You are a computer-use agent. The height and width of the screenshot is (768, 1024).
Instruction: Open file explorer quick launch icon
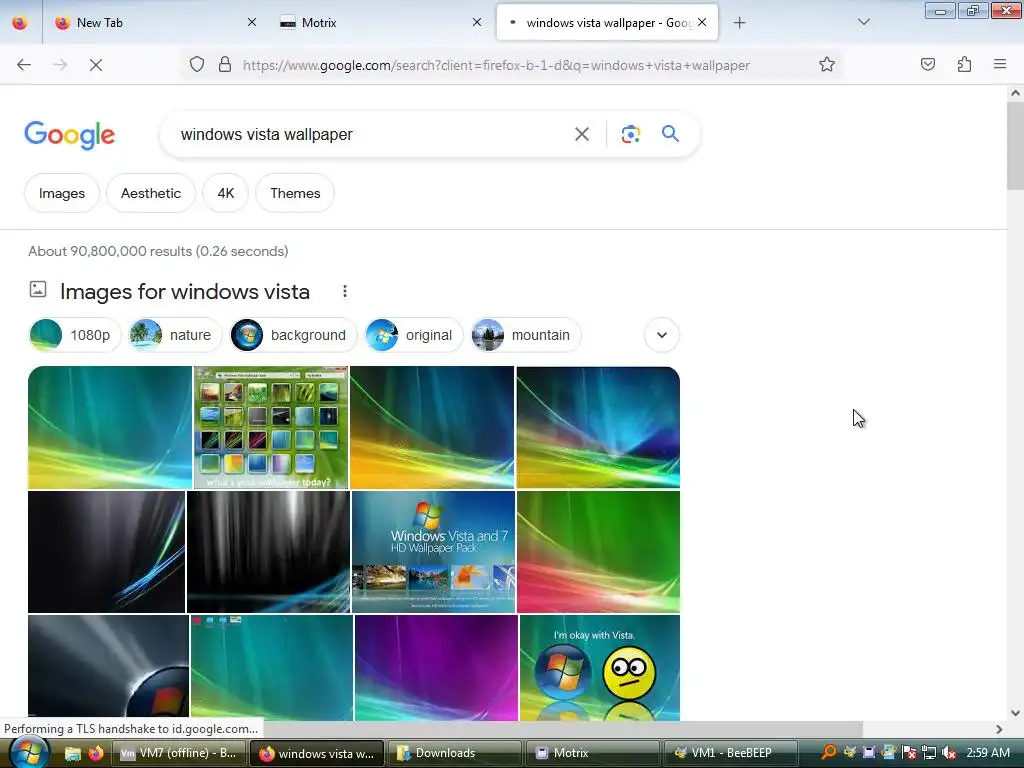72,753
